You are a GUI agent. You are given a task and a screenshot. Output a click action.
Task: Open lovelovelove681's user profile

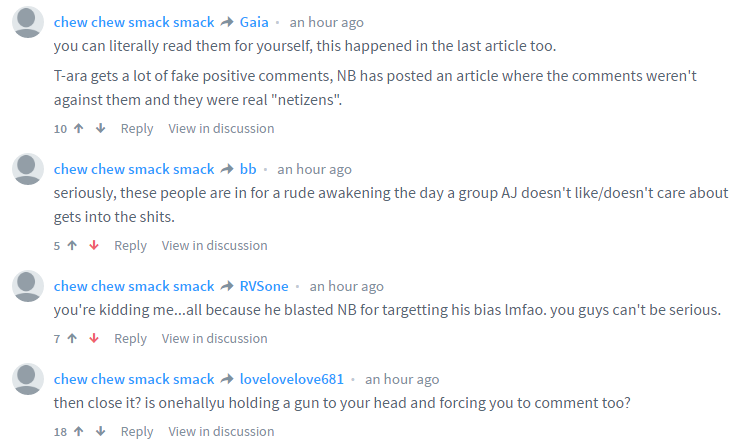[x=291, y=379]
